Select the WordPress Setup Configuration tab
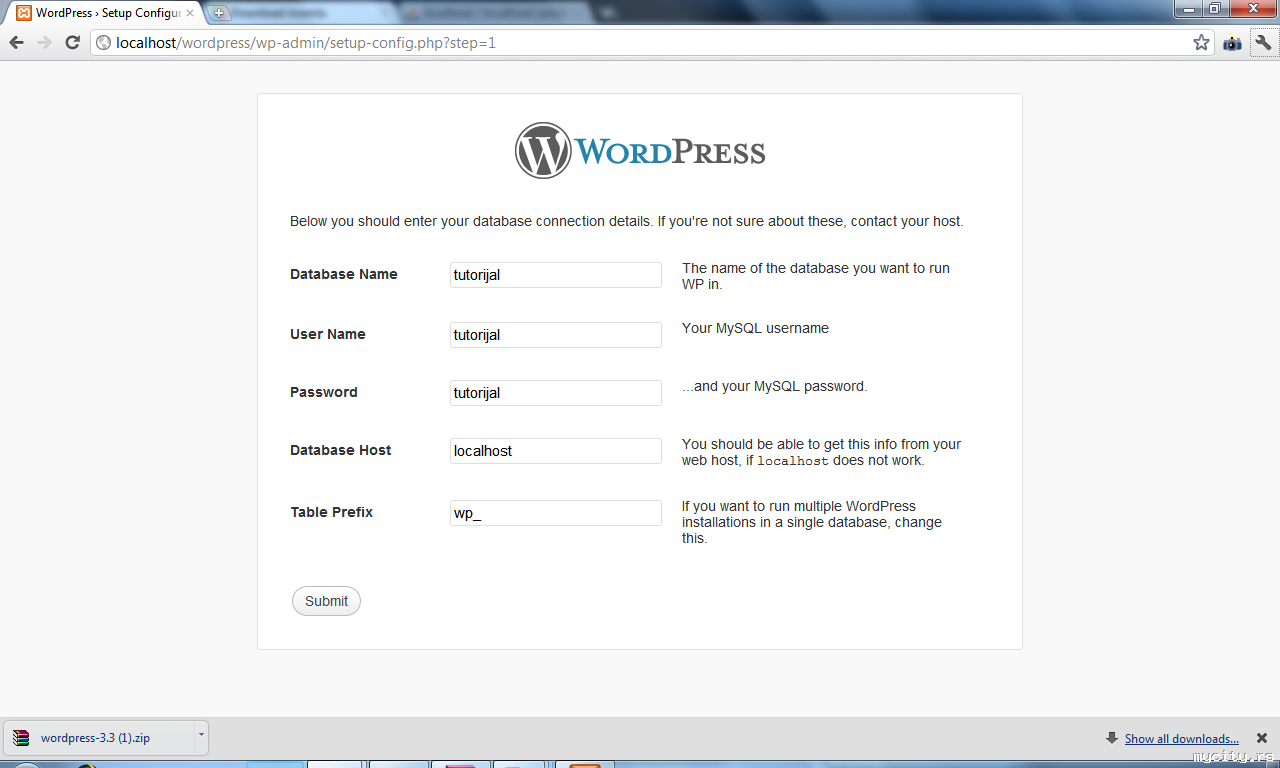Image resolution: width=1280 pixels, height=768 pixels. (x=105, y=13)
